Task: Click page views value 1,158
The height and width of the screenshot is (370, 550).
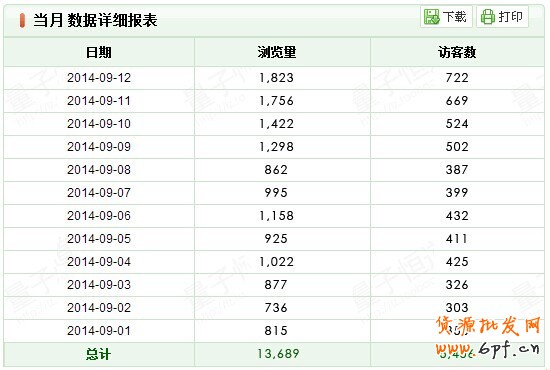Action: point(276,216)
